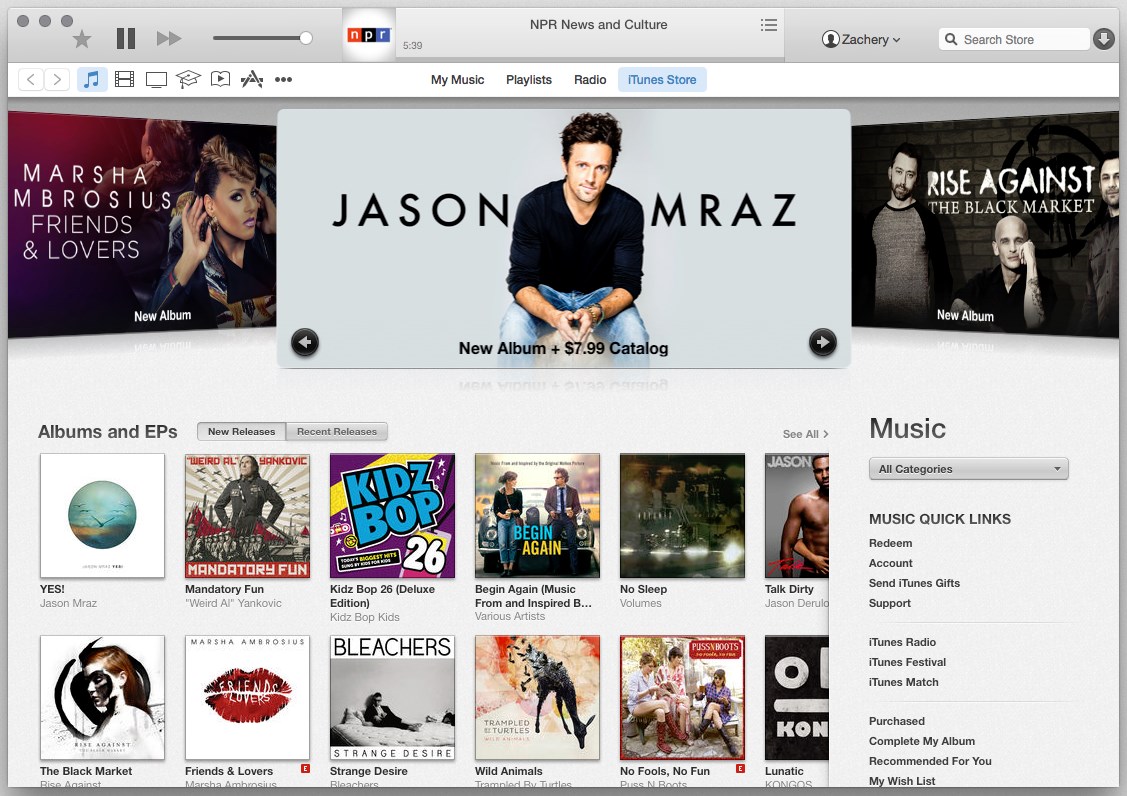Switch to the Radio tab

point(590,80)
